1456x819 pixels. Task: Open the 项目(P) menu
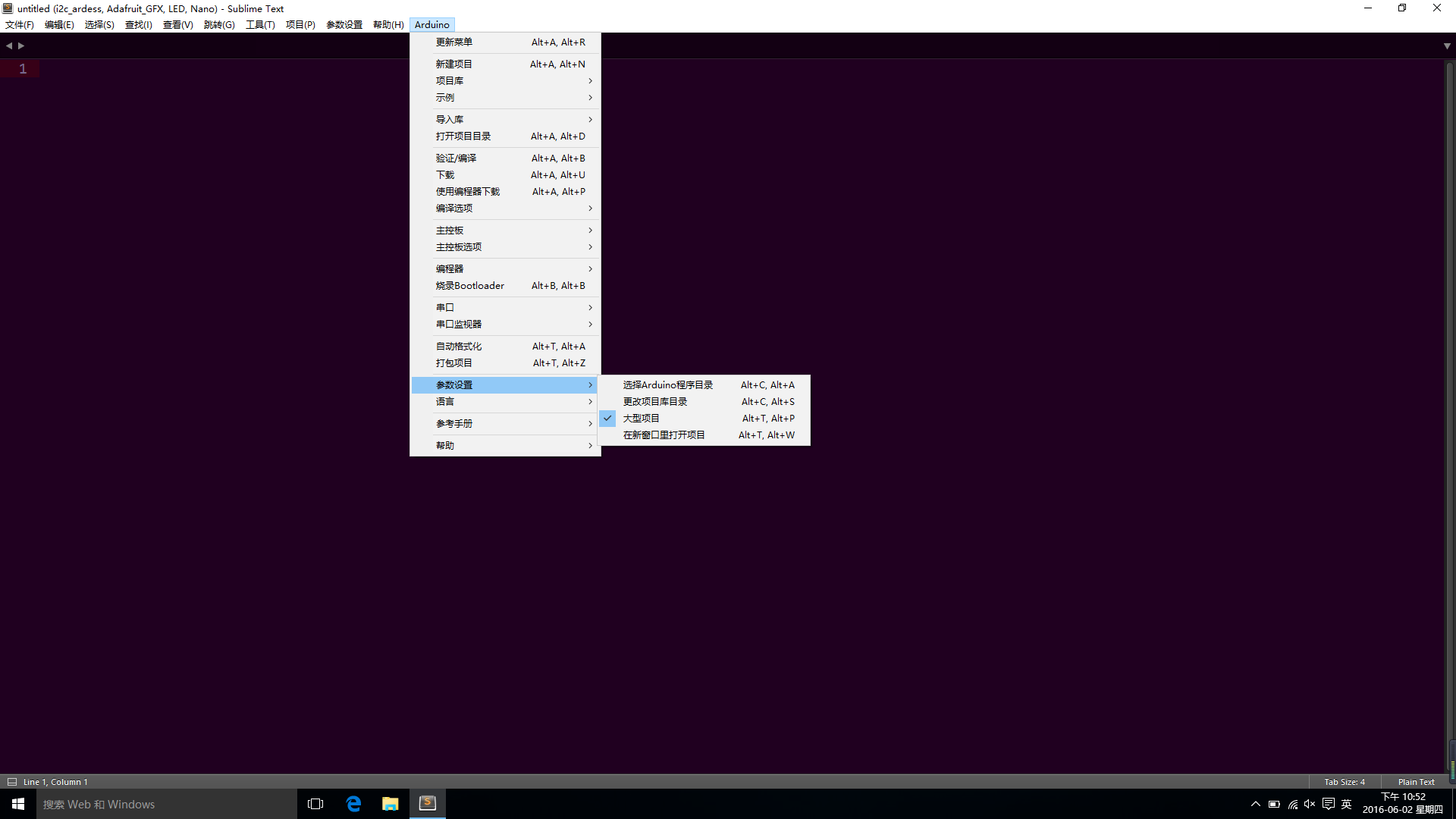[x=300, y=25]
